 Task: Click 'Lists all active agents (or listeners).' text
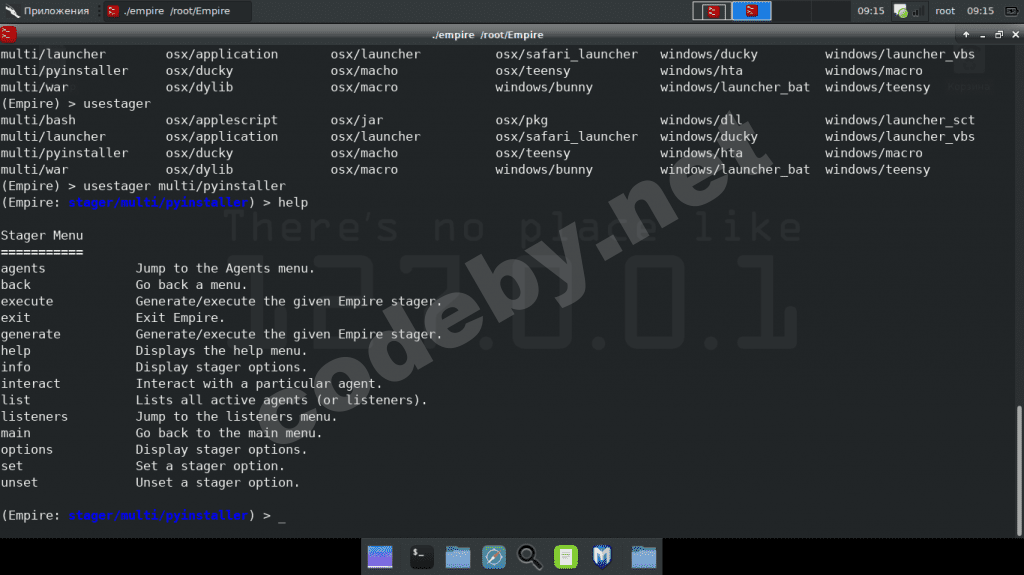281,400
